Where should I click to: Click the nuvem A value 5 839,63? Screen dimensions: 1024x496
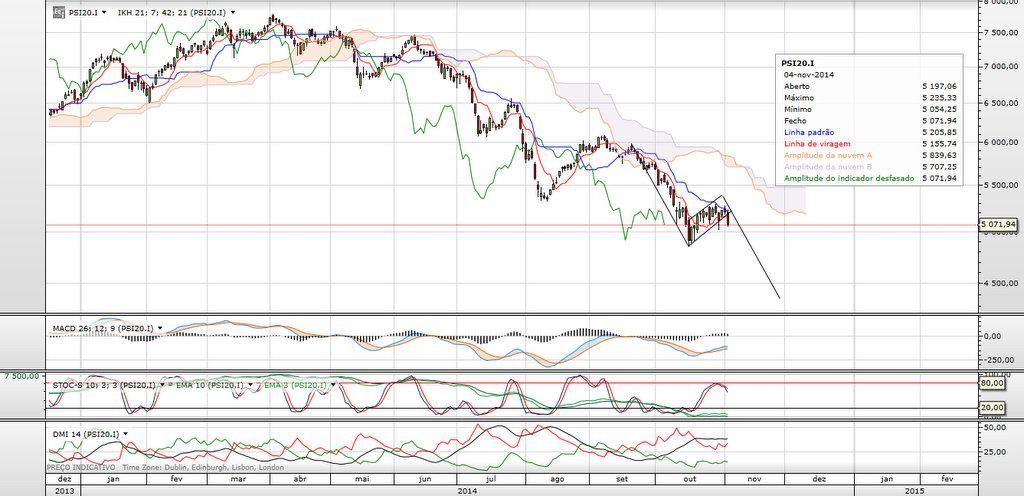(939, 155)
